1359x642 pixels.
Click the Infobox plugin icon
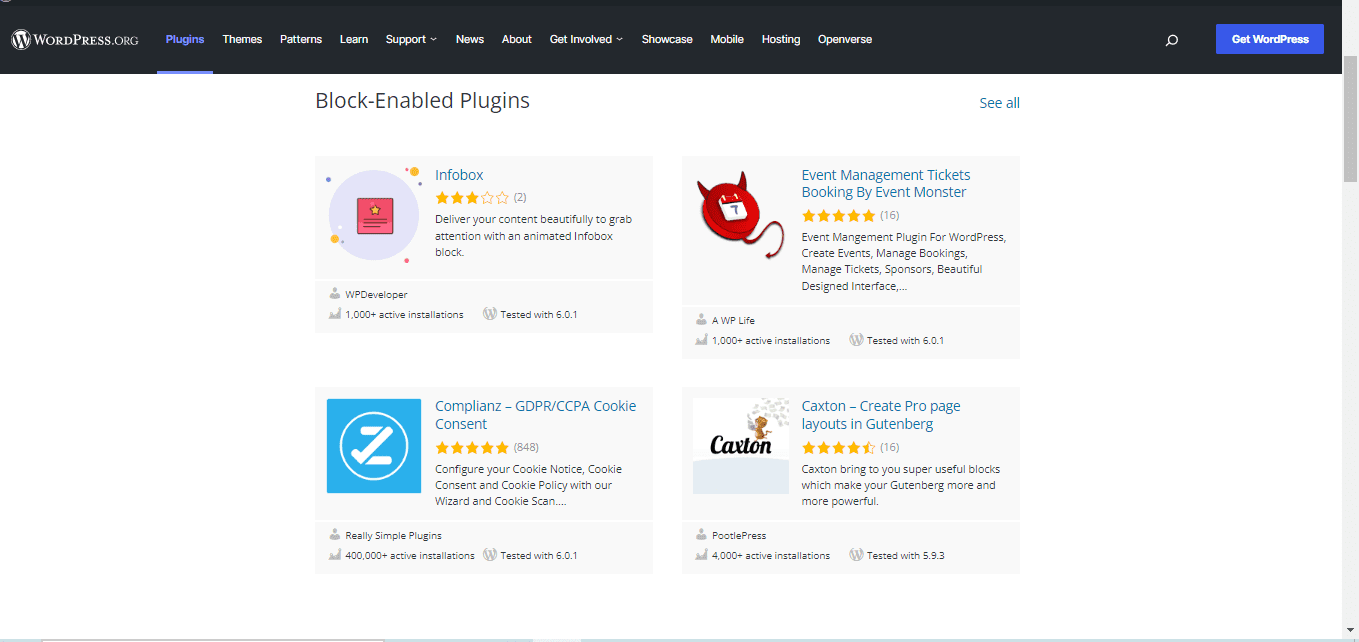pyautogui.click(x=374, y=216)
